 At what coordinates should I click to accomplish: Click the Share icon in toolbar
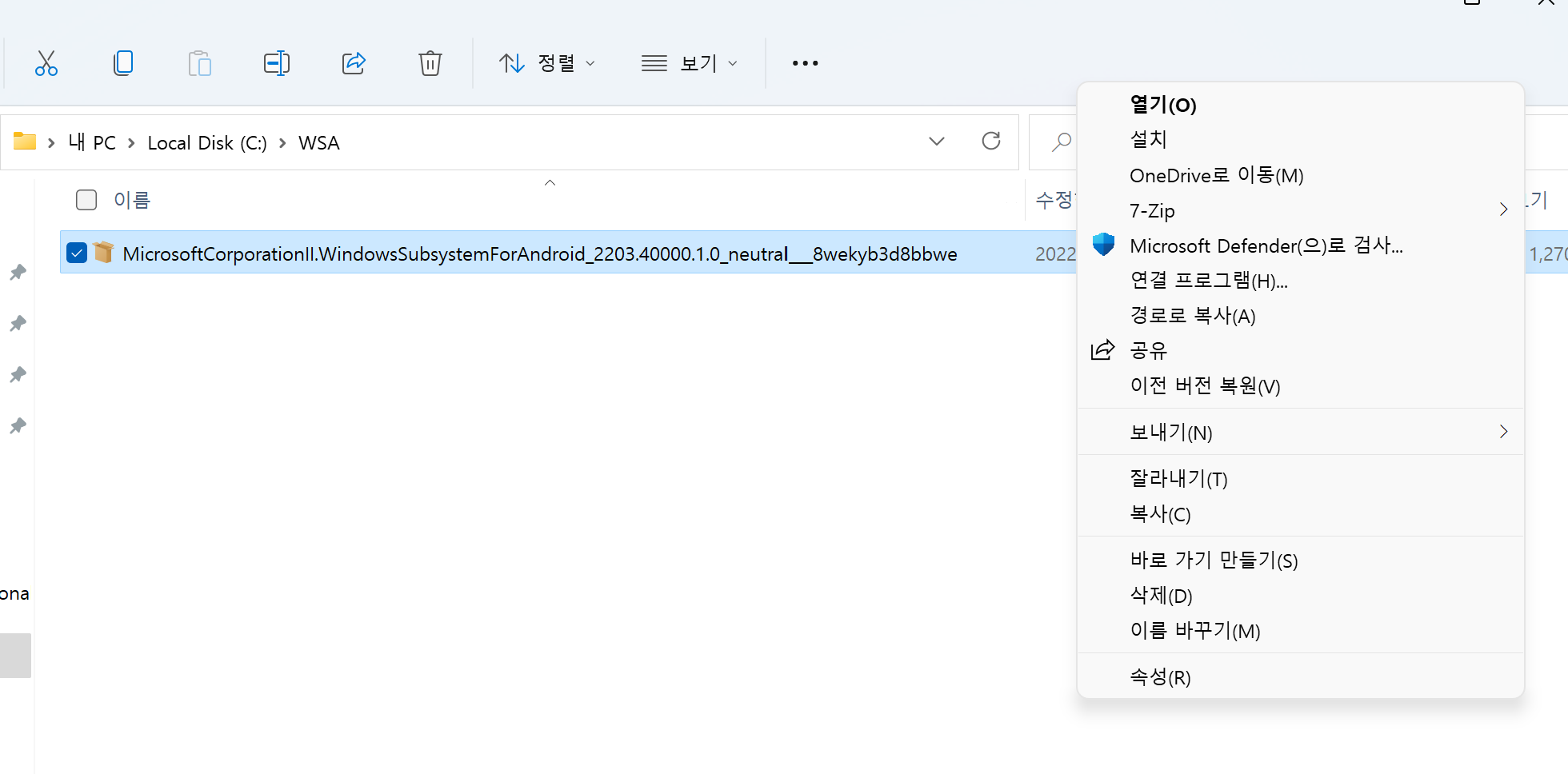[x=354, y=63]
